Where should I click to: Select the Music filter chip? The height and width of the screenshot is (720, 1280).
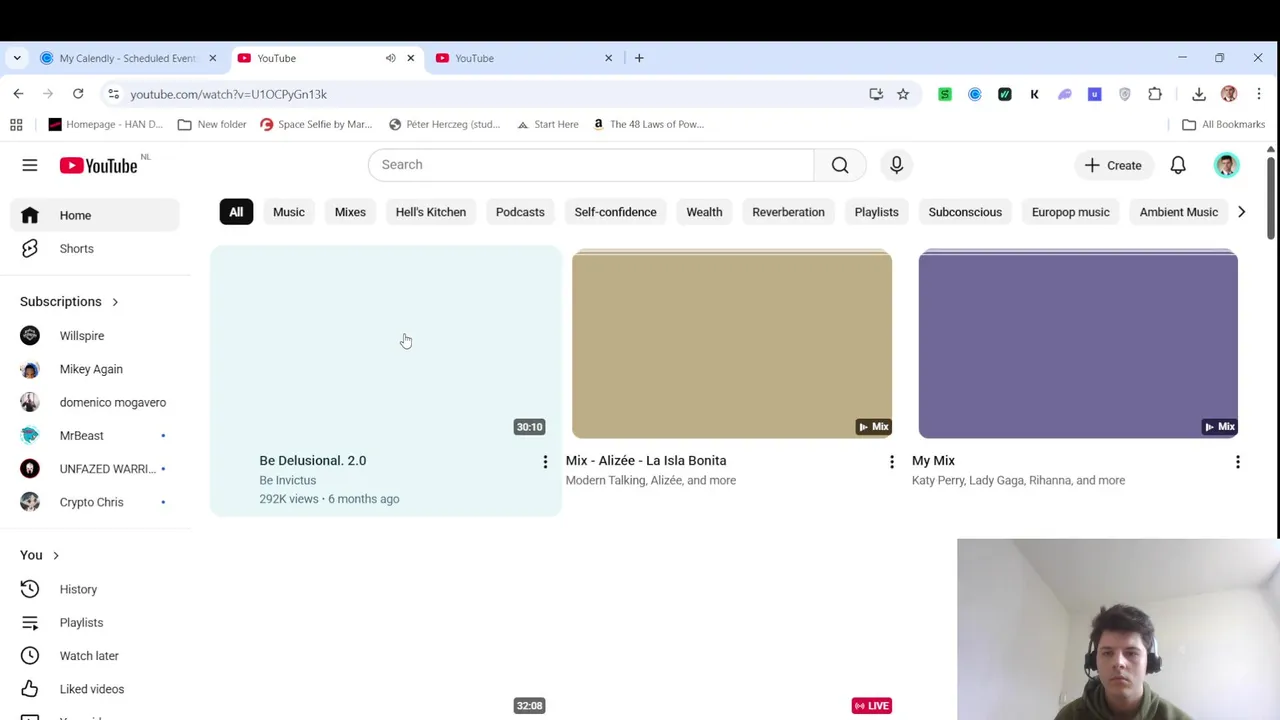[289, 212]
